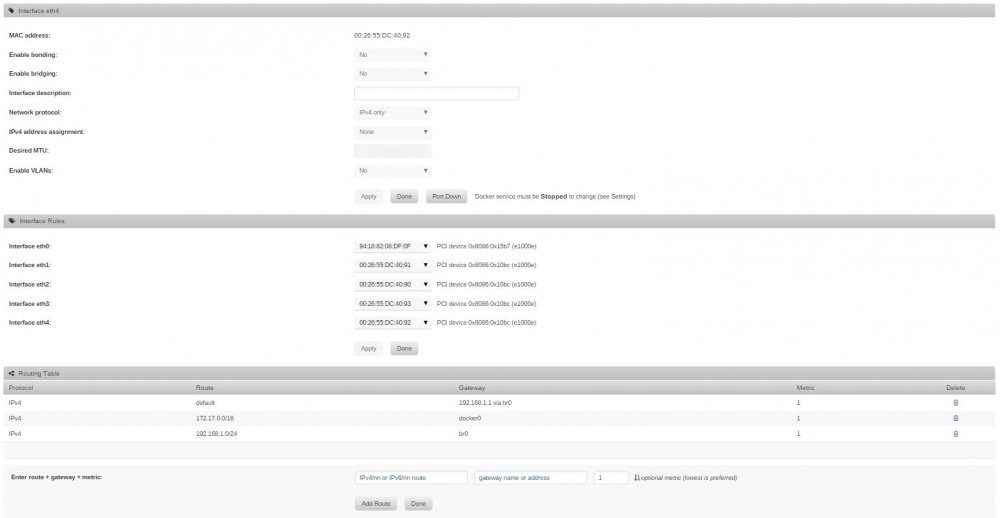Delete the 172.17.0.0/16 route trash icon
The width and height of the screenshot is (1000, 518).
955,418
